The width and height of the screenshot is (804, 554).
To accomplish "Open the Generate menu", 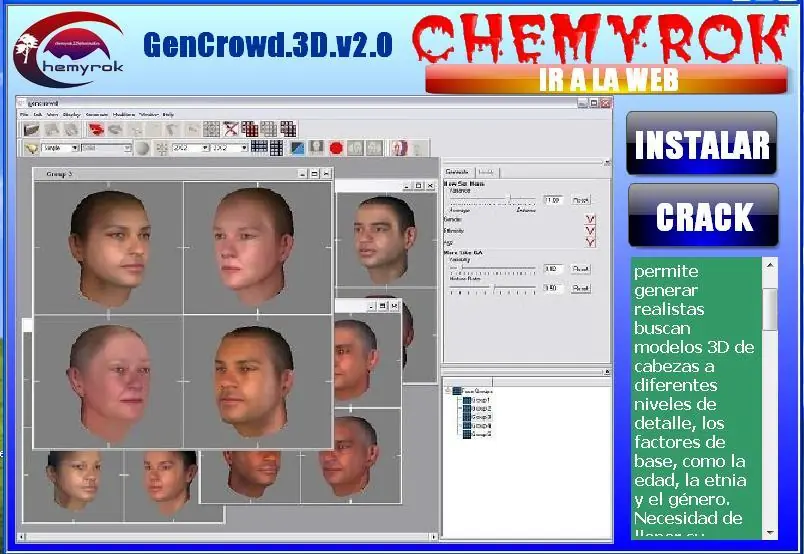I will pyautogui.click(x=97, y=114).
